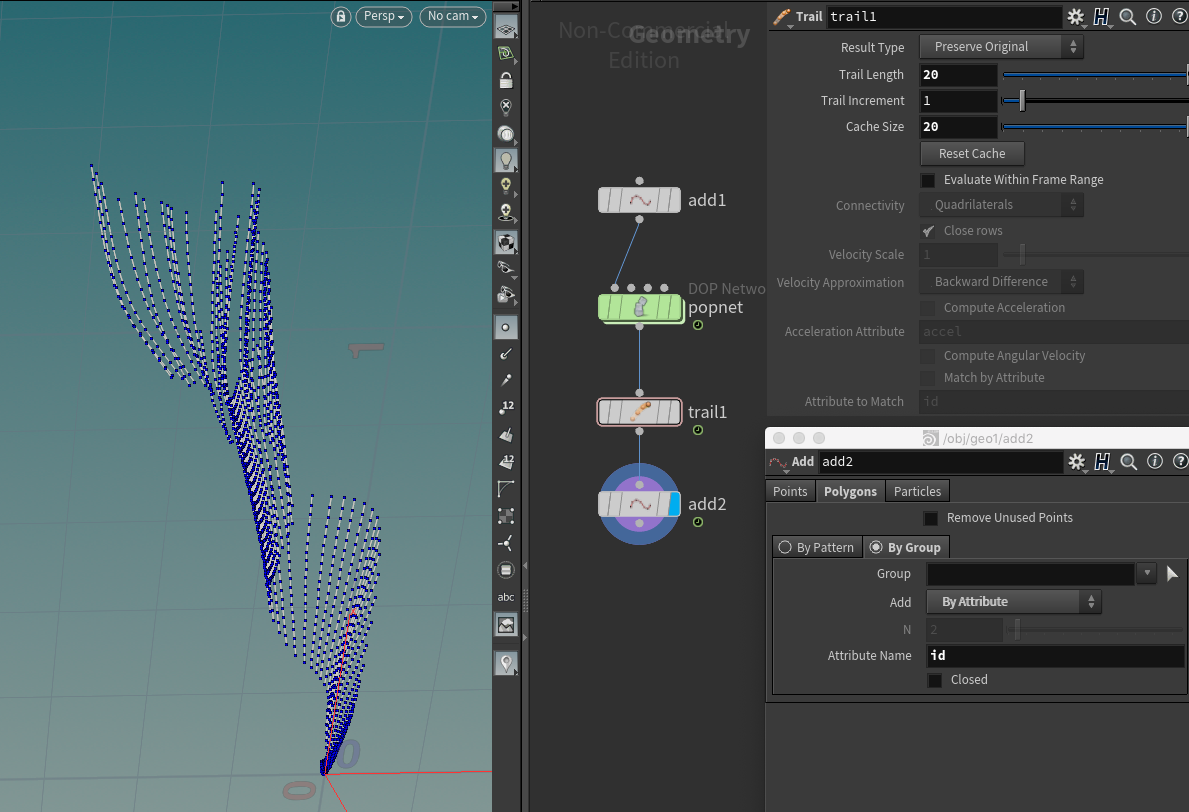1189x812 pixels.
Task: Toggle Remove Unused Points checkbox
Action: pyautogui.click(x=931, y=518)
